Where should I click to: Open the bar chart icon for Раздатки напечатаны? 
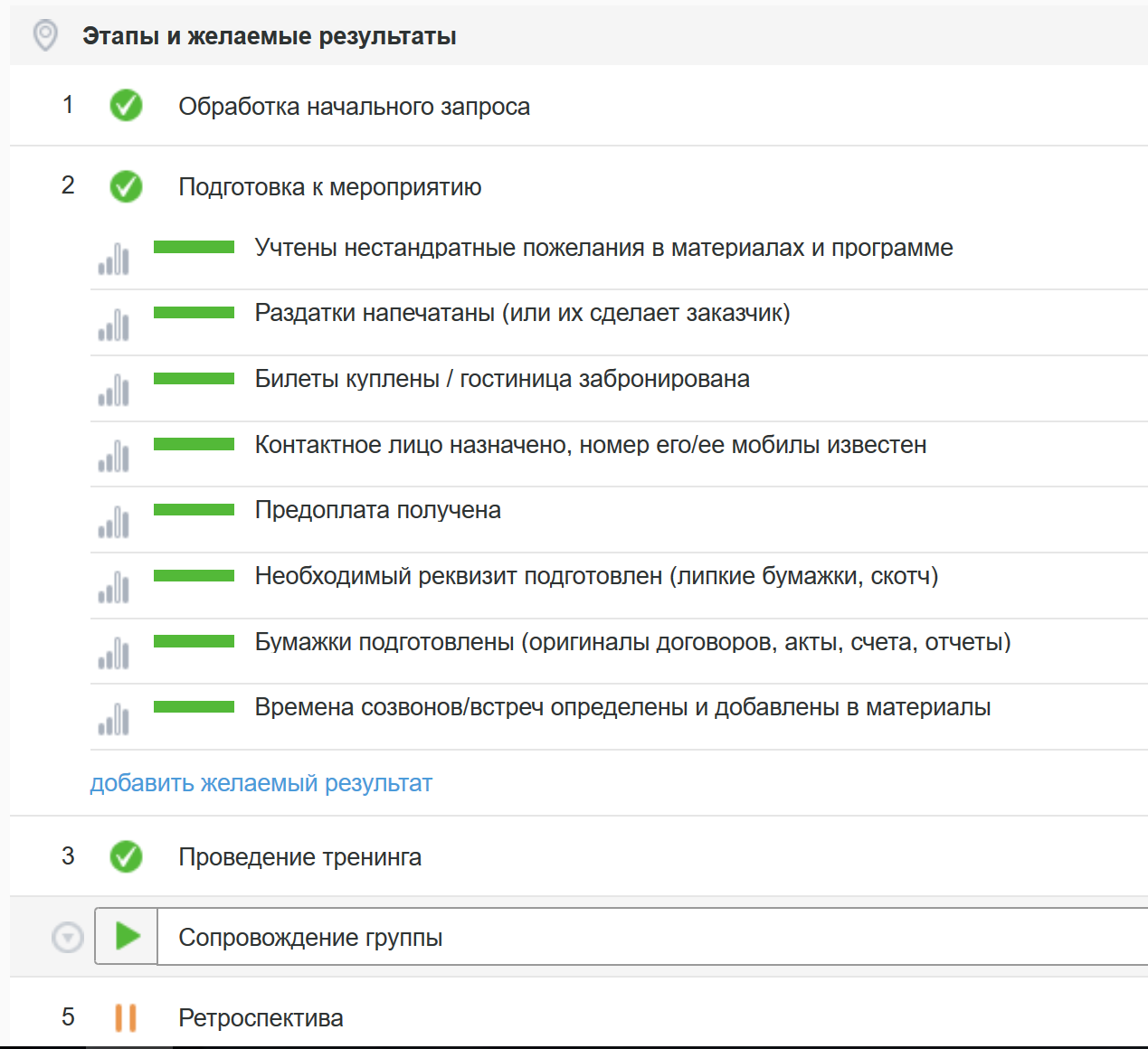pyautogui.click(x=114, y=325)
